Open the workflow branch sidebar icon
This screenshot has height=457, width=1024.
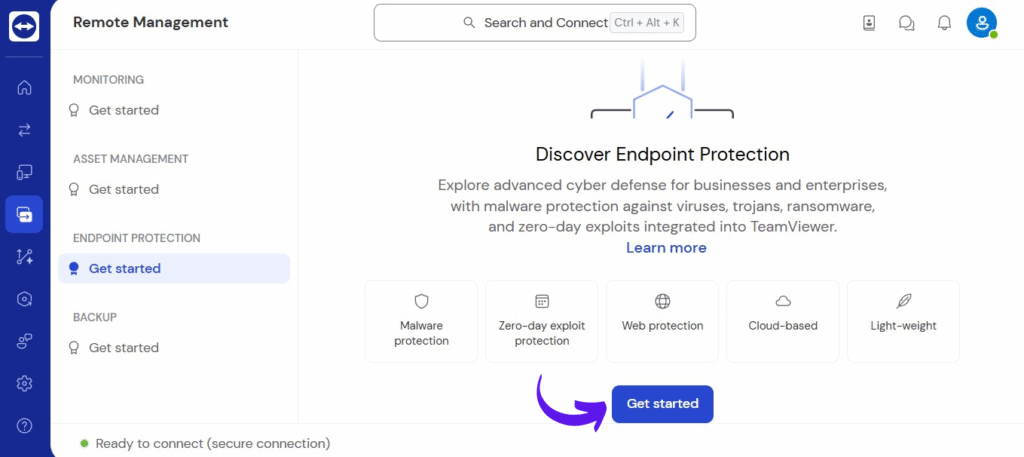click(x=24, y=257)
